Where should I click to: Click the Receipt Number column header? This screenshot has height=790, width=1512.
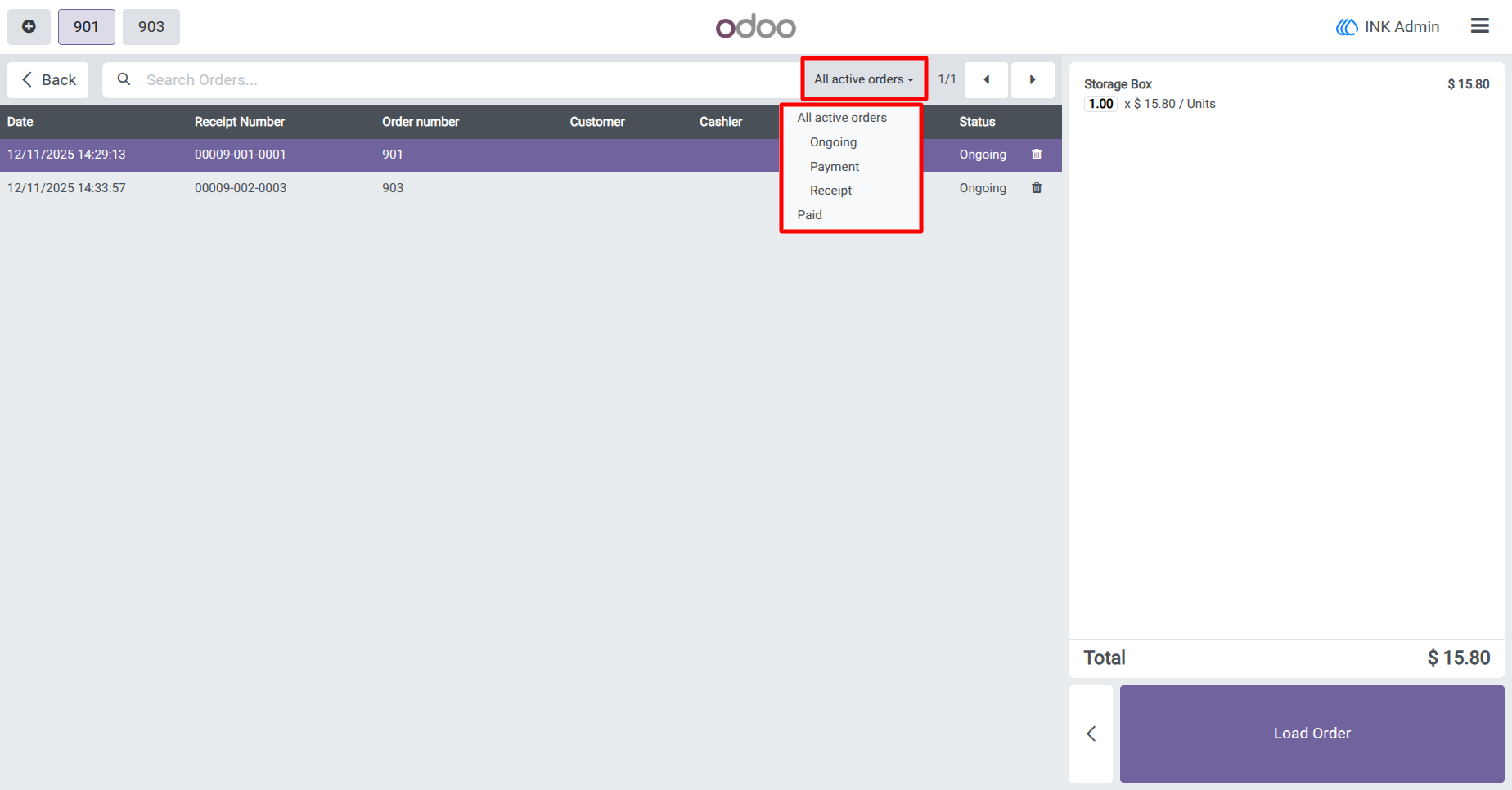[240, 122]
